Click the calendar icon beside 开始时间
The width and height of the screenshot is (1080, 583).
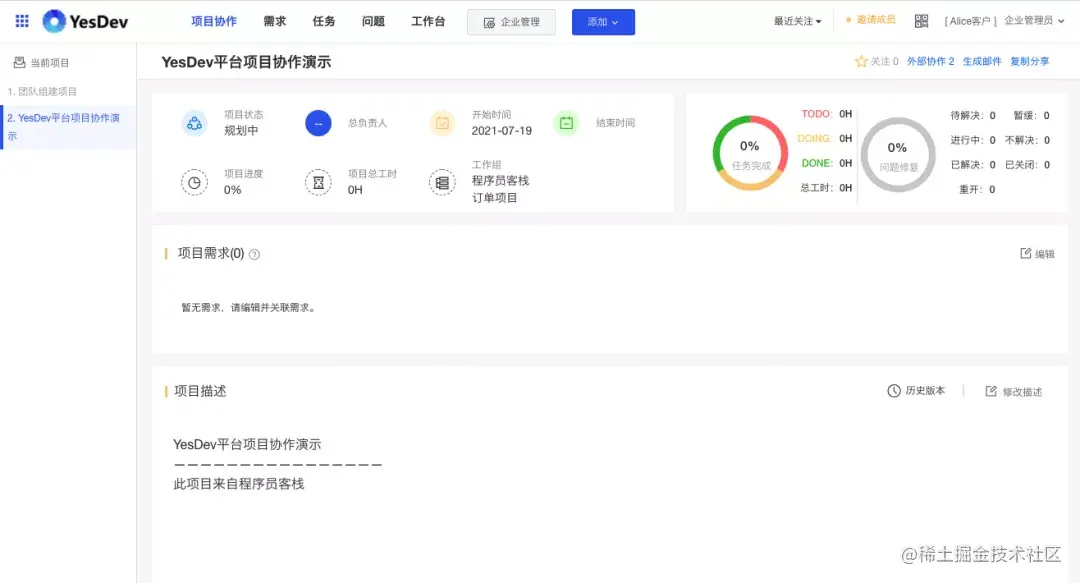(x=441, y=122)
